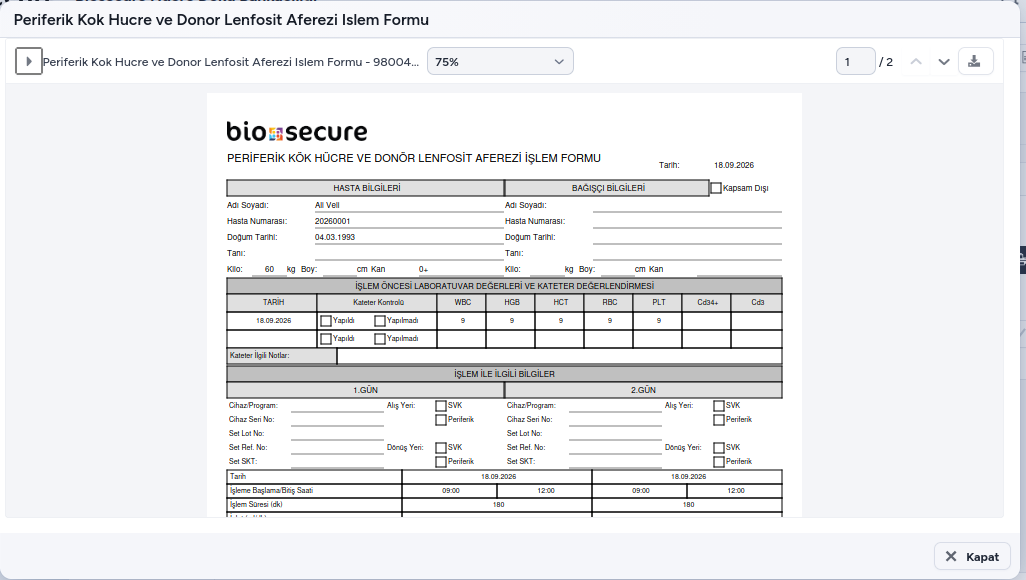Tick SVK for 2.GÜN Alış Yeri
Viewport: 1026px width, 580px height.
click(719, 406)
